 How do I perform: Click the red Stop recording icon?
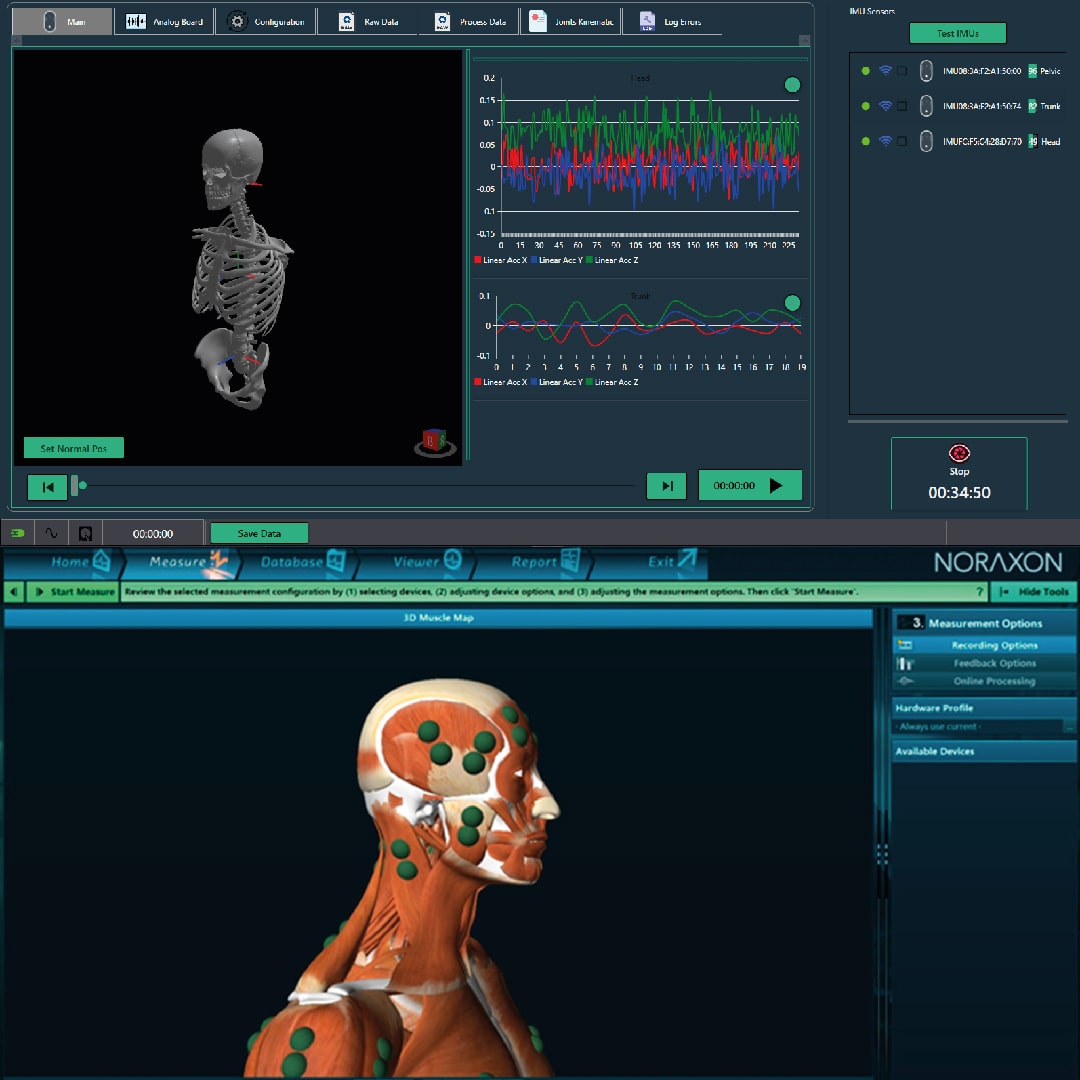tap(959, 453)
